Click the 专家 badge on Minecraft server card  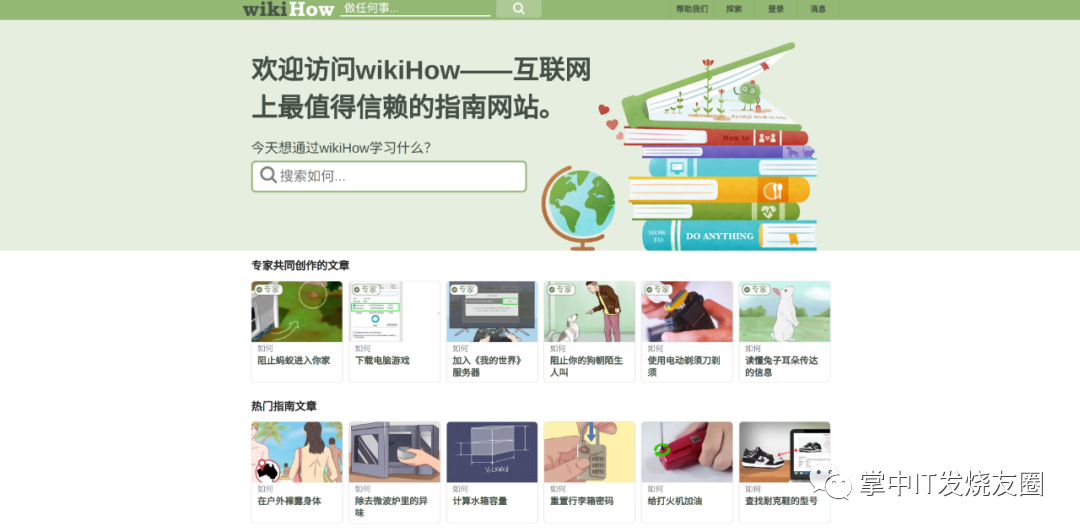point(463,289)
